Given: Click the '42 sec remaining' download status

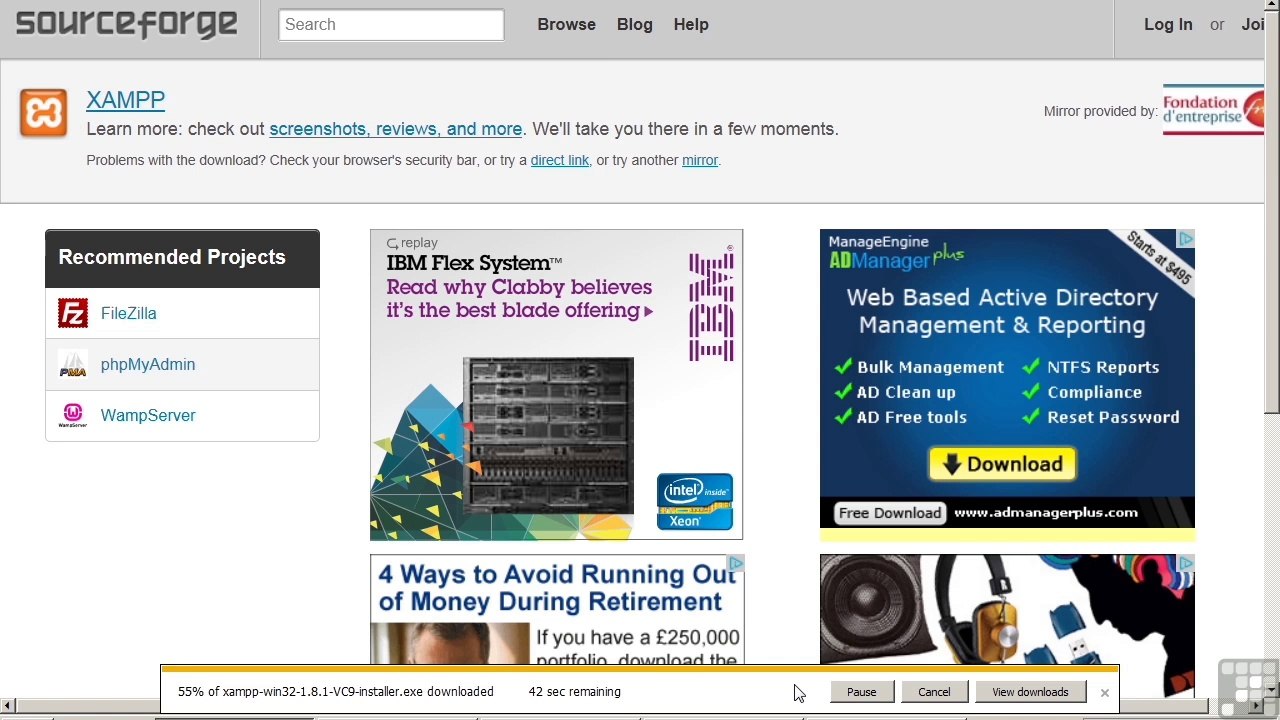Looking at the screenshot, I should (575, 692).
